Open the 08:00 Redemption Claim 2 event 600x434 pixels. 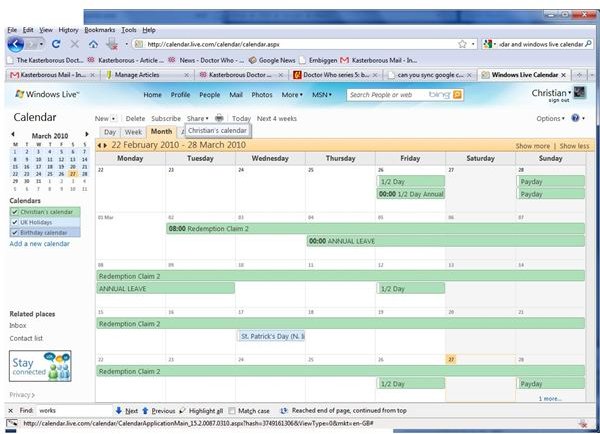pos(375,229)
